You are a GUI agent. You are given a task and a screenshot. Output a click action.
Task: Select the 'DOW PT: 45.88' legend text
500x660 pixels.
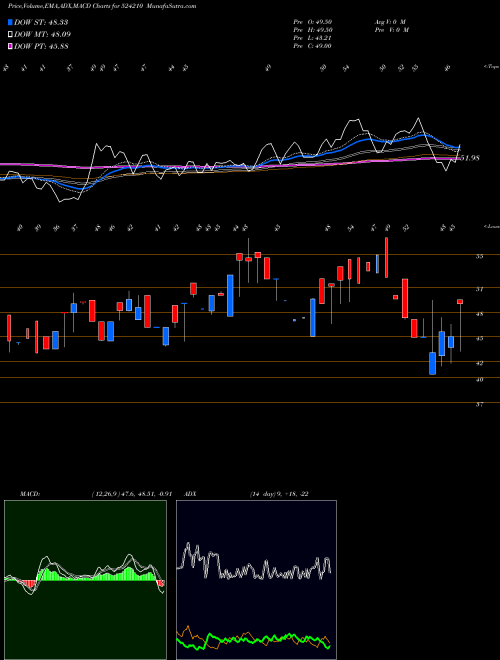pyautogui.click(x=41, y=47)
